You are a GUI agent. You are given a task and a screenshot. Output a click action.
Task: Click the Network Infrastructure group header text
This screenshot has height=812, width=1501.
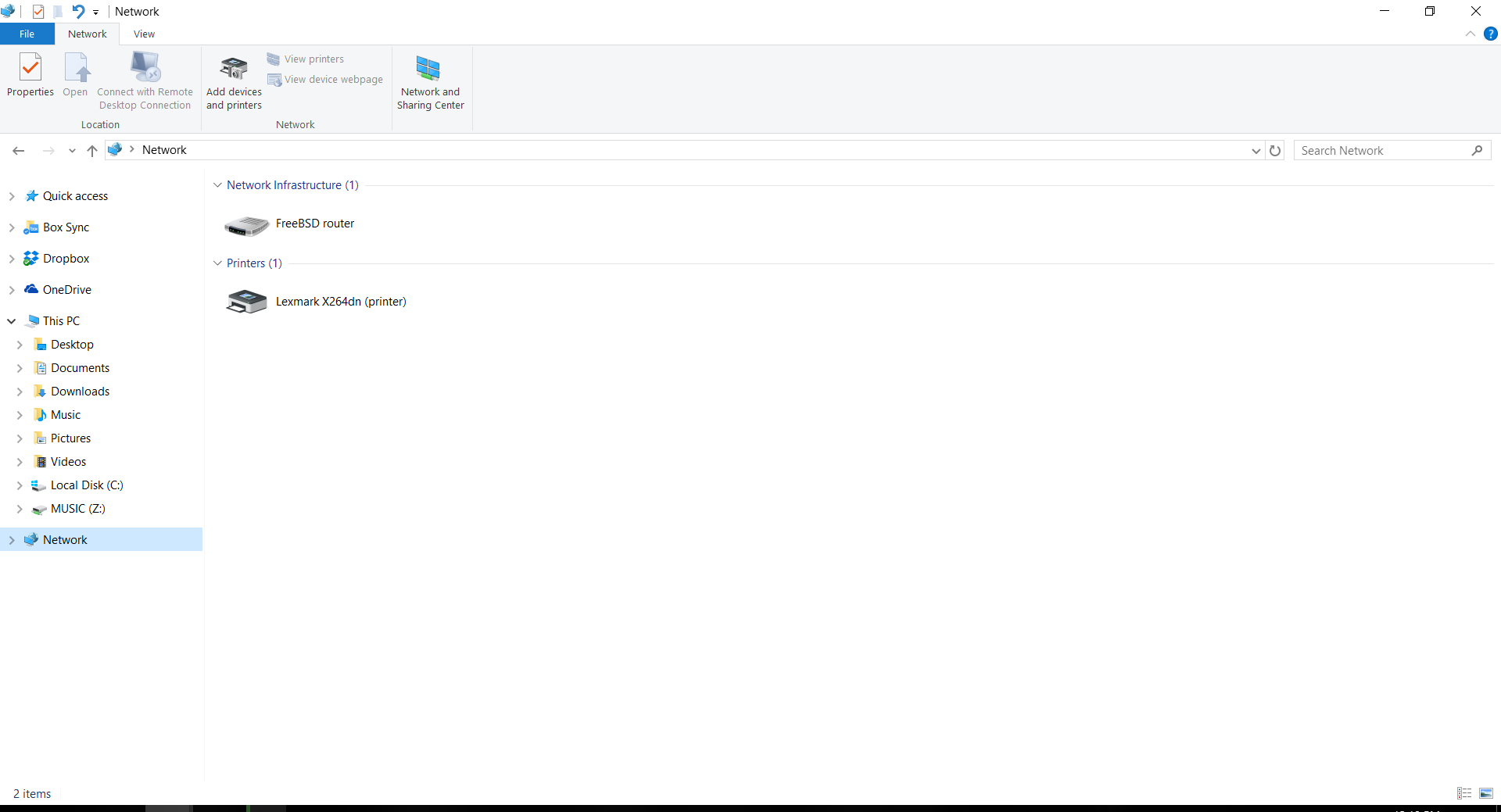click(292, 185)
